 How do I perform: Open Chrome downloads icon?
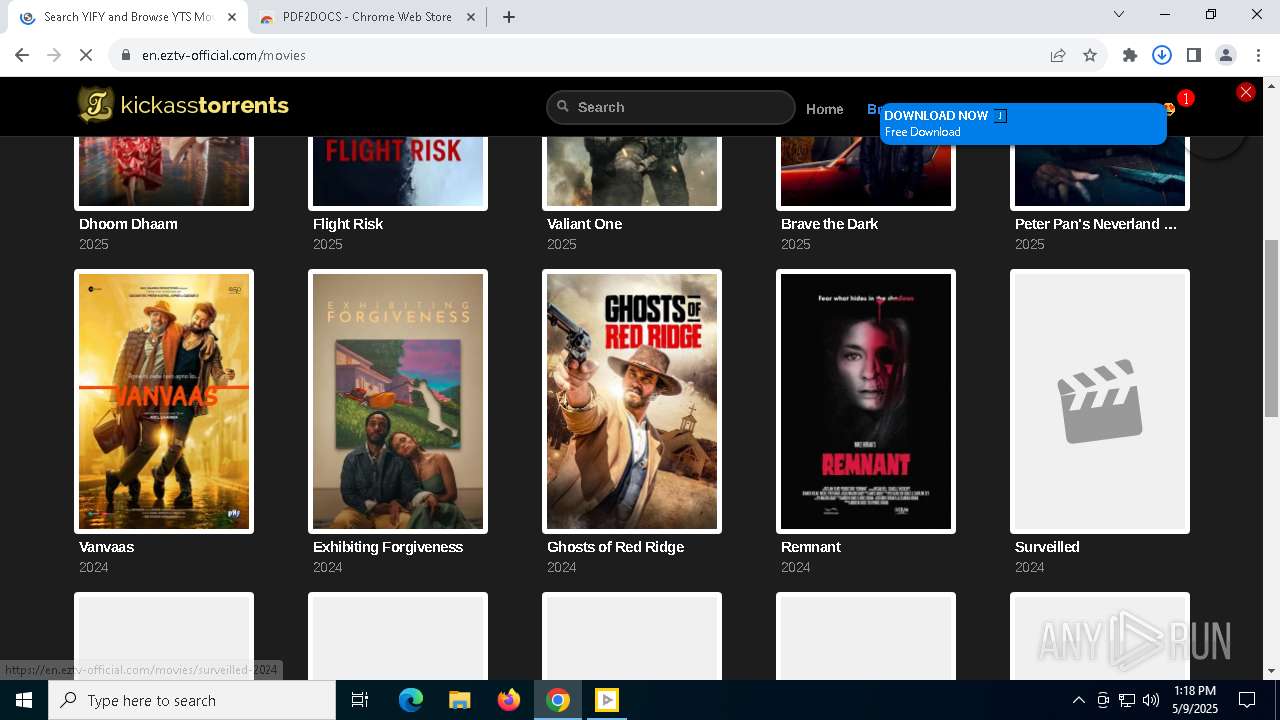pyautogui.click(x=1162, y=55)
